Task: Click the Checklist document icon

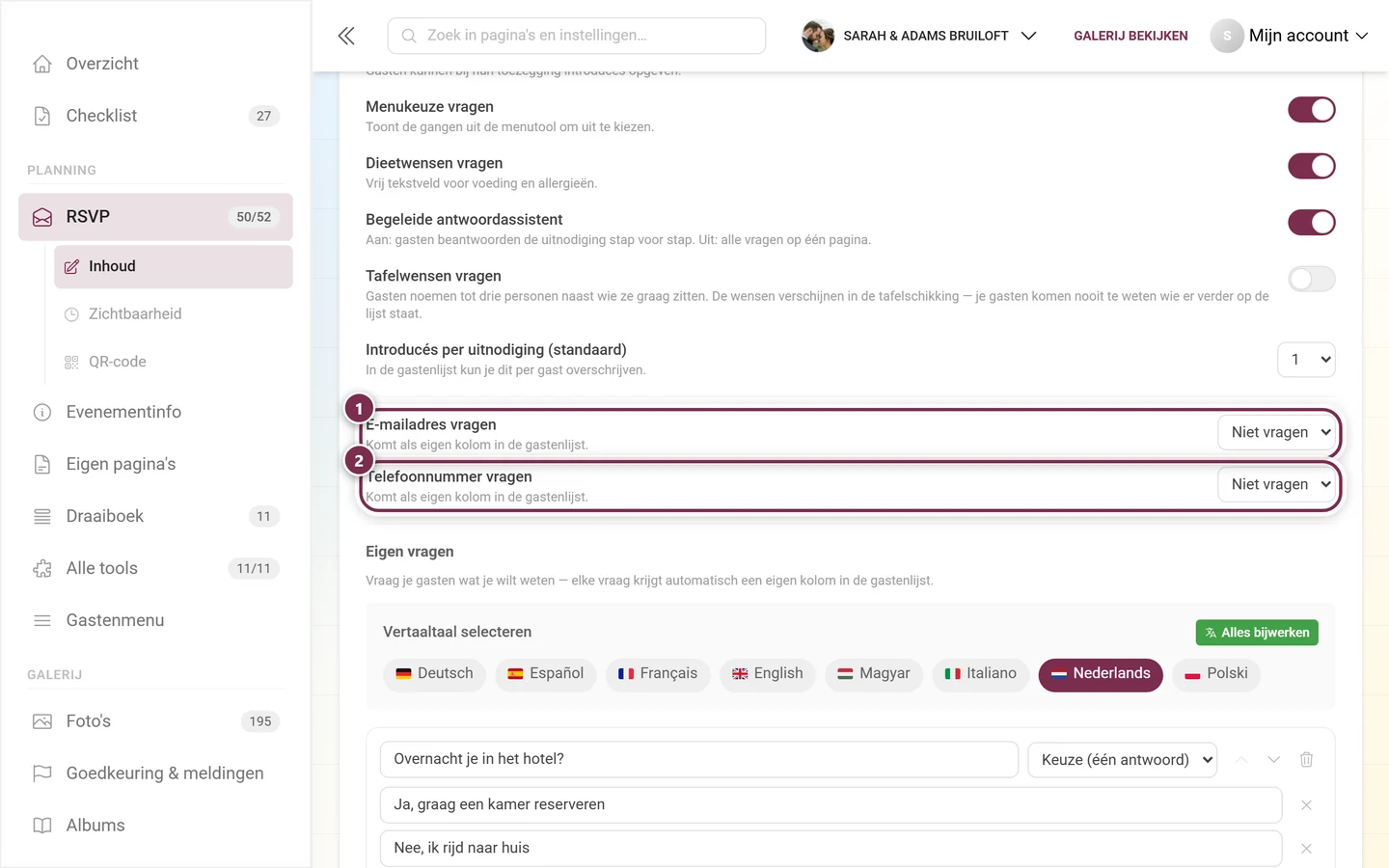Action: pos(42,116)
